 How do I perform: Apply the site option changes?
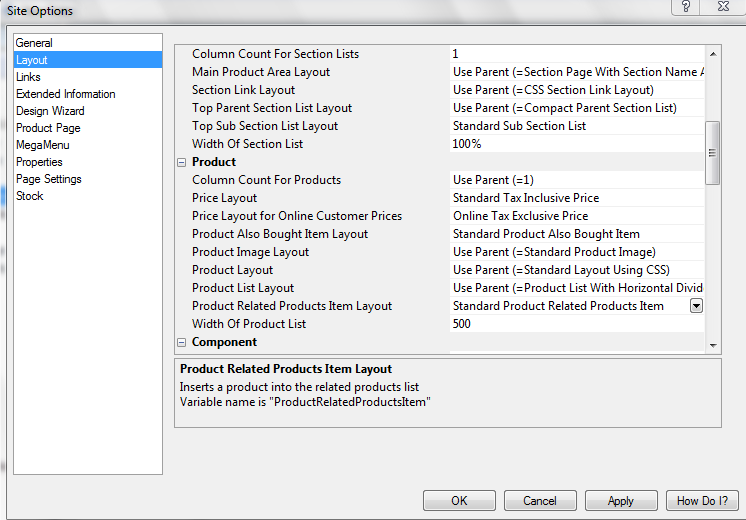(x=620, y=500)
